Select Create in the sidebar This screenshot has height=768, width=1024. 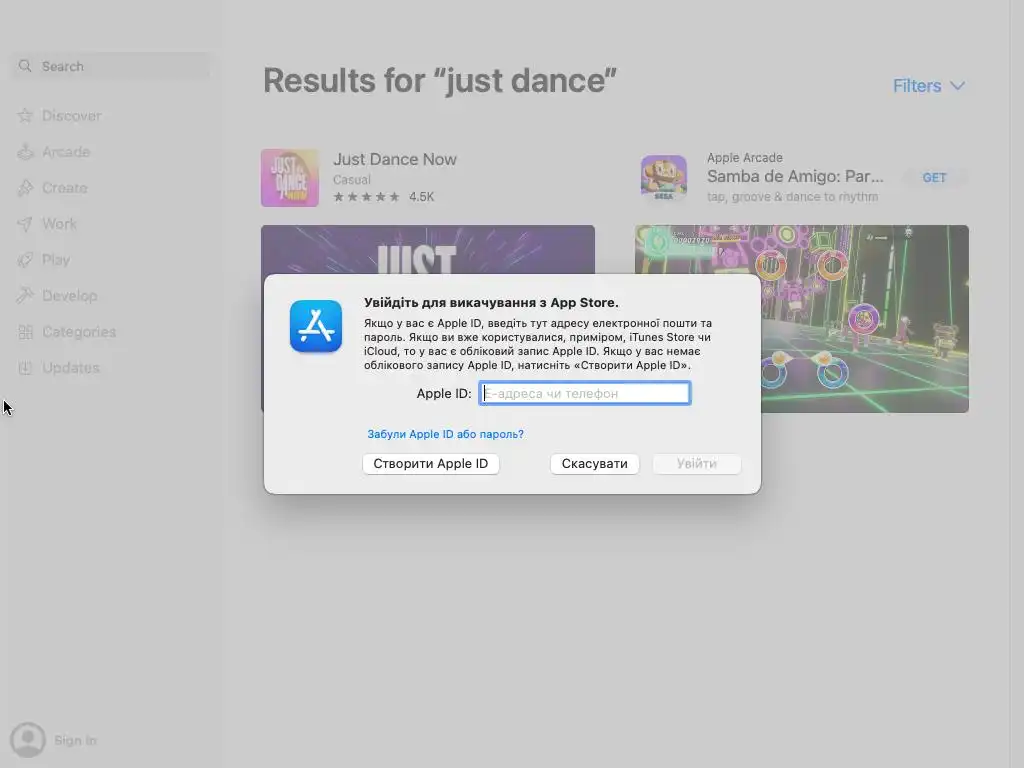65,188
